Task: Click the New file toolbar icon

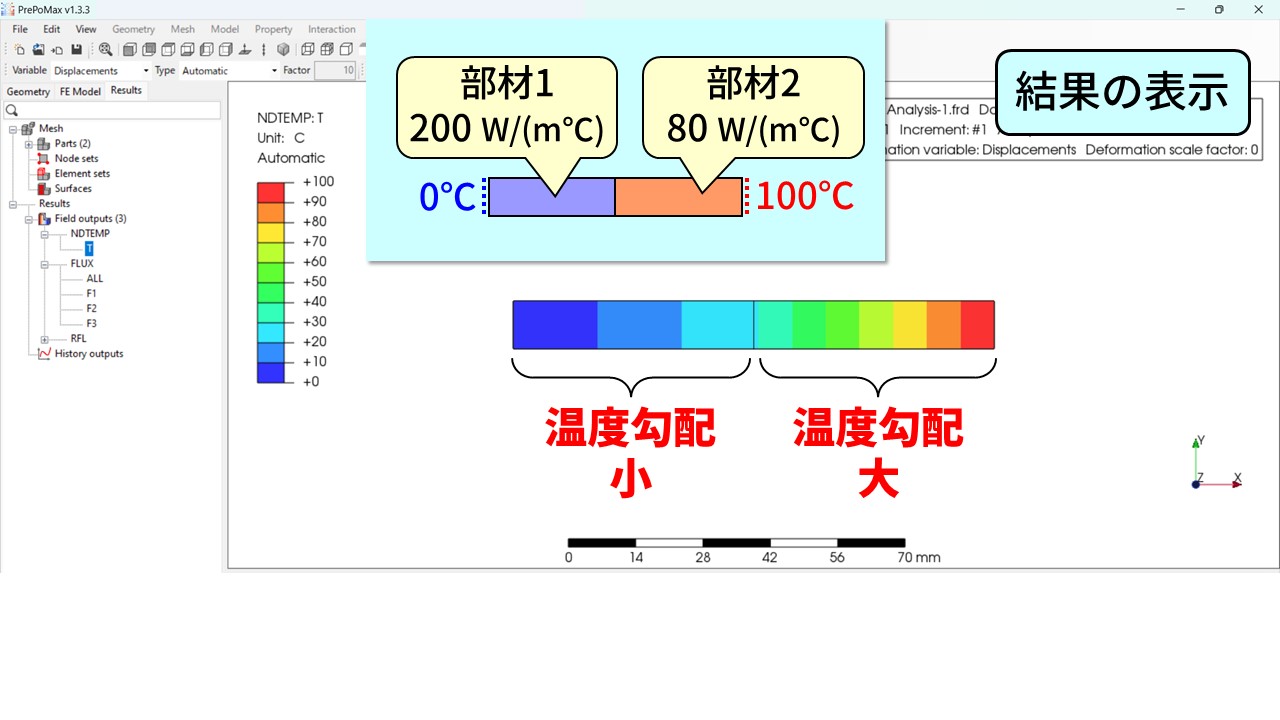Action: pos(20,50)
